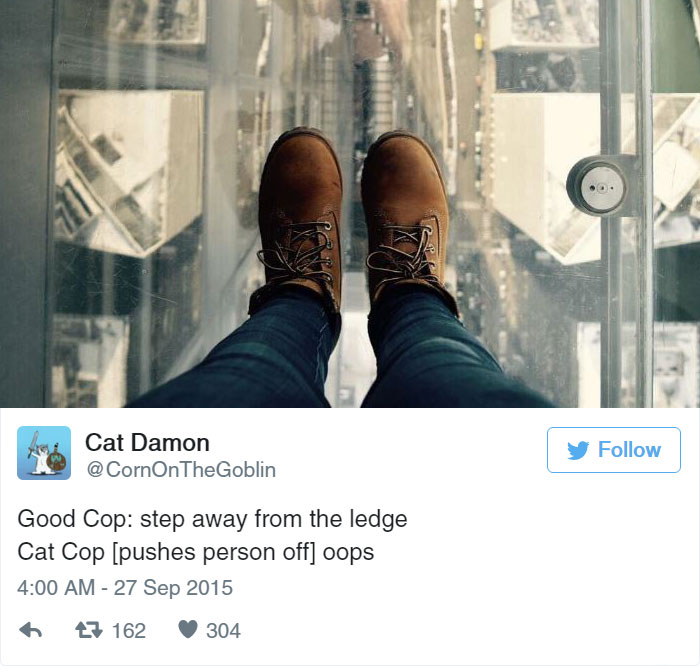Viewport: 700px width, 666px height.
Task: View the 162 retweets count
Action: pyautogui.click(x=129, y=631)
